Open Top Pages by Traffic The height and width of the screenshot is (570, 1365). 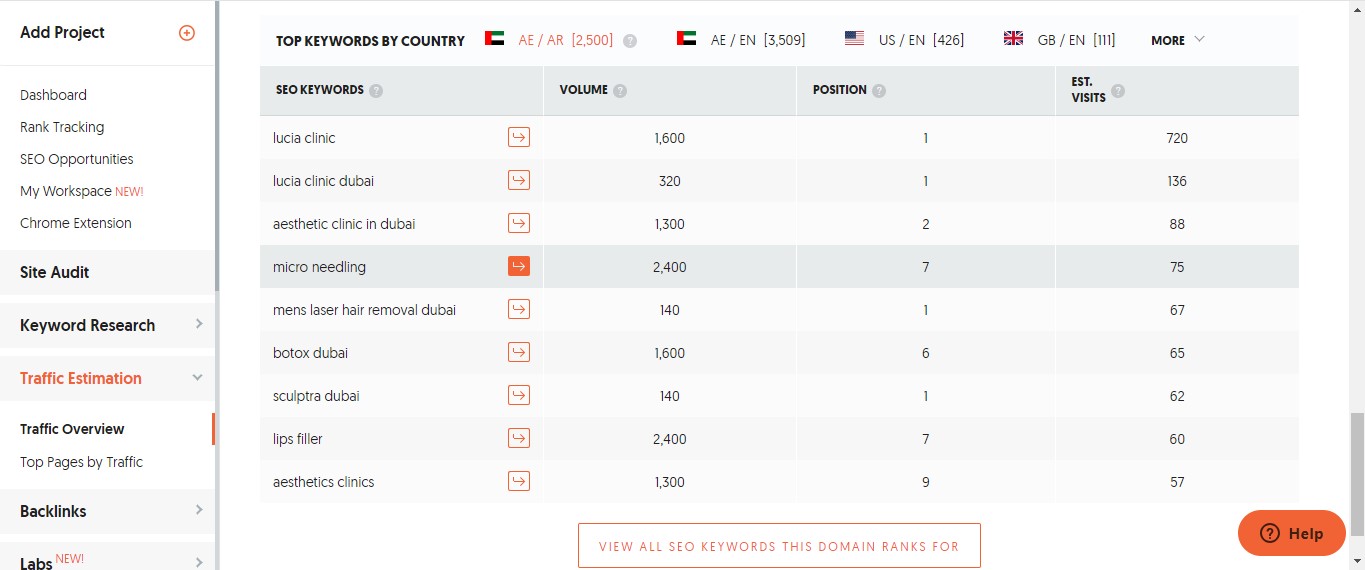point(81,462)
